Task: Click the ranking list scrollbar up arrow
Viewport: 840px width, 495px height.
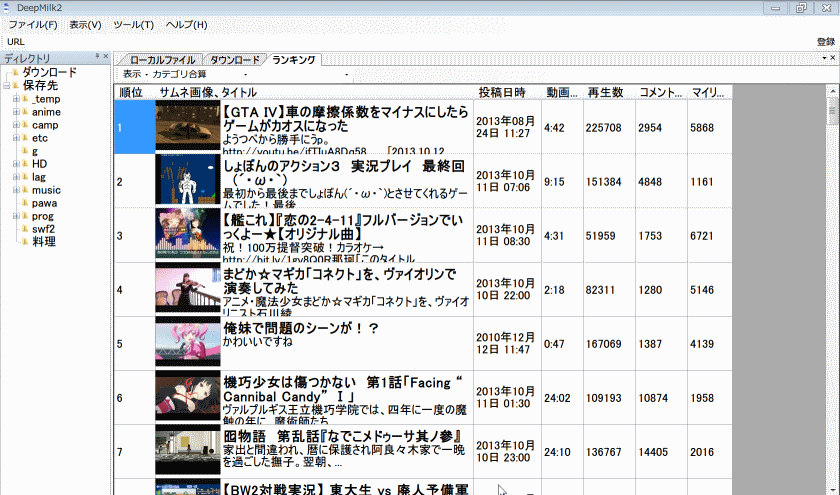Action: 832,91
